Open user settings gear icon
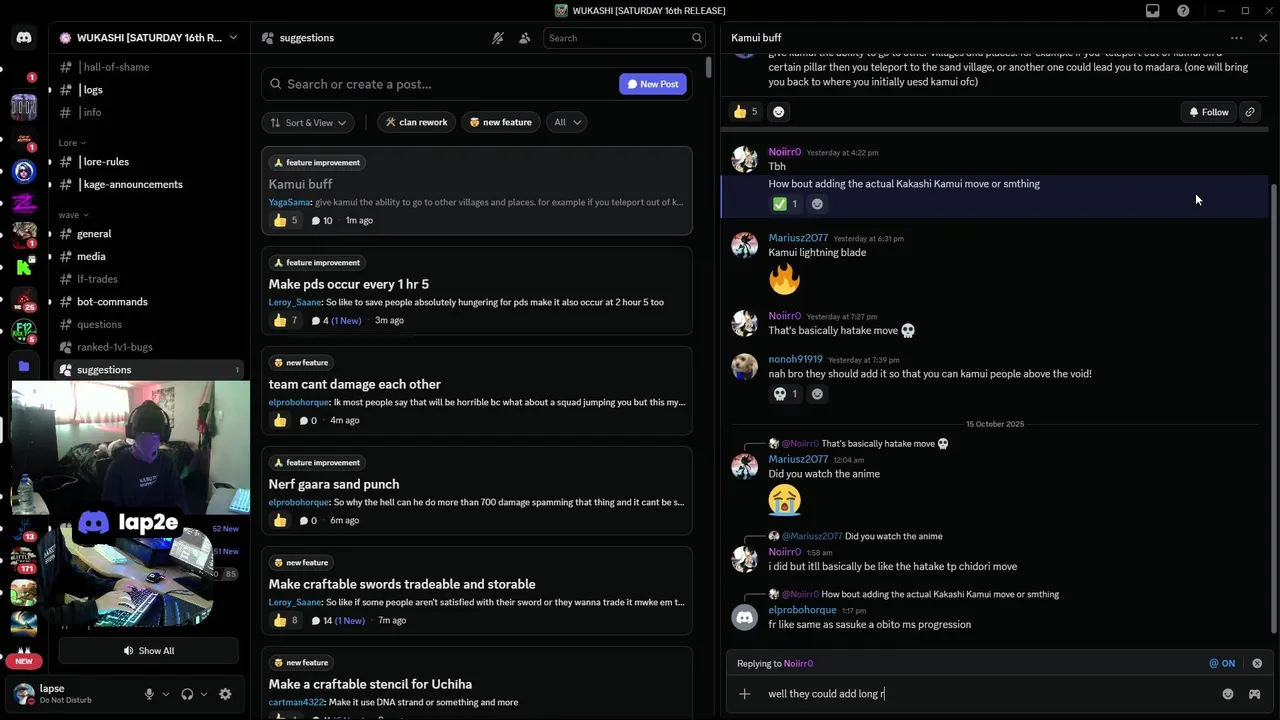 [x=225, y=694]
